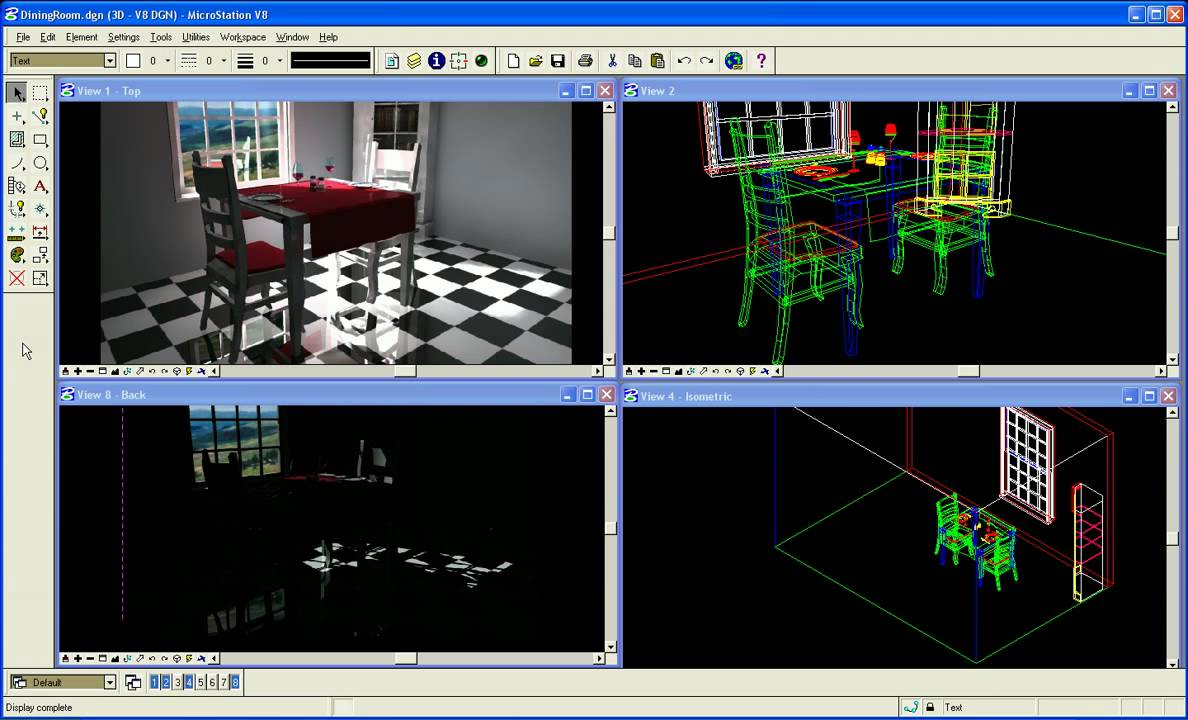Image resolution: width=1188 pixels, height=720 pixels.
Task: Turn on view 6 in View Groups
Action: pyautogui.click(x=212, y=682)
